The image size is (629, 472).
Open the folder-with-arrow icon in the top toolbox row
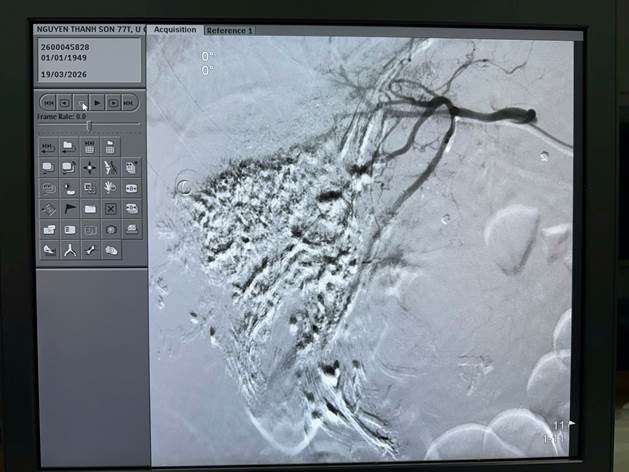[x=69, y=146]
